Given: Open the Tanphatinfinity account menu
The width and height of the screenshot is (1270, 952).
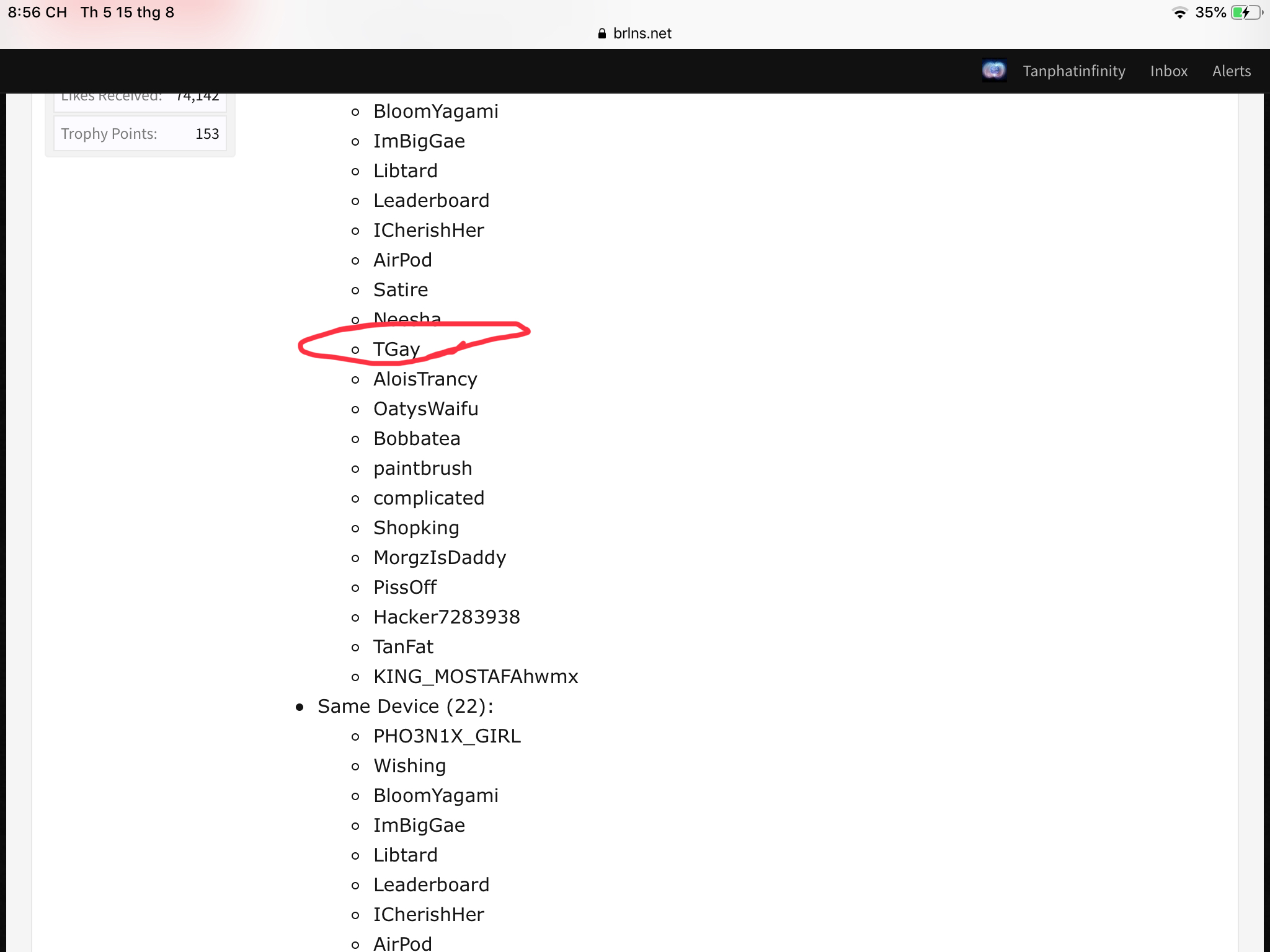Looking at the screenshot, I should (1074, 71).
